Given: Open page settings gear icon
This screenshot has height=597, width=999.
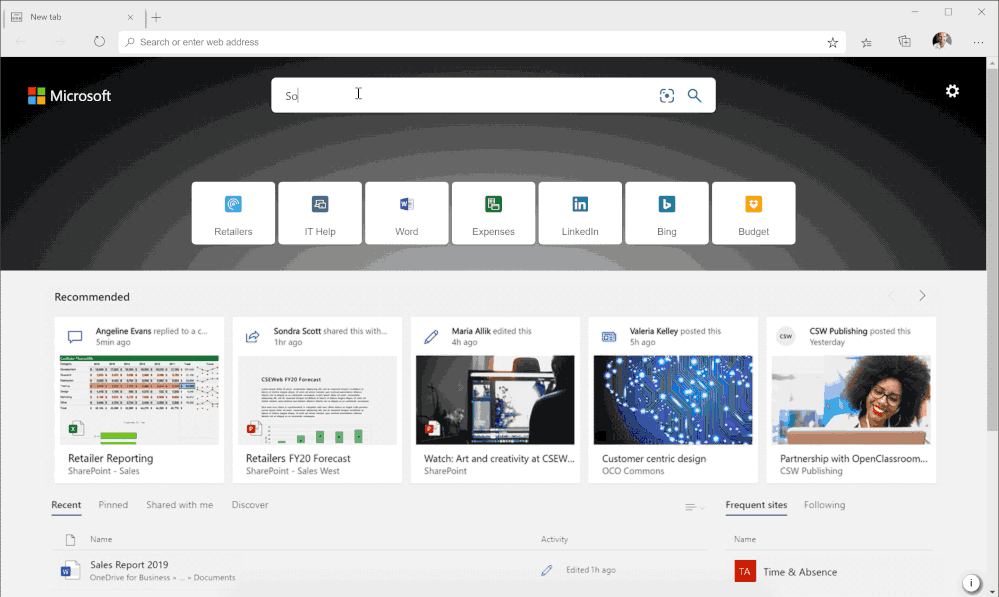Looking at the screenshot, I should [952, 91].
